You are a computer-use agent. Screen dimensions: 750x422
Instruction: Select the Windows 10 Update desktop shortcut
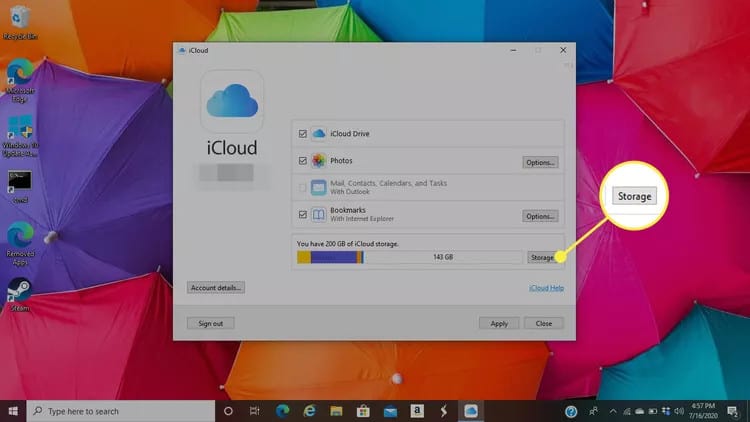(20, 136)
